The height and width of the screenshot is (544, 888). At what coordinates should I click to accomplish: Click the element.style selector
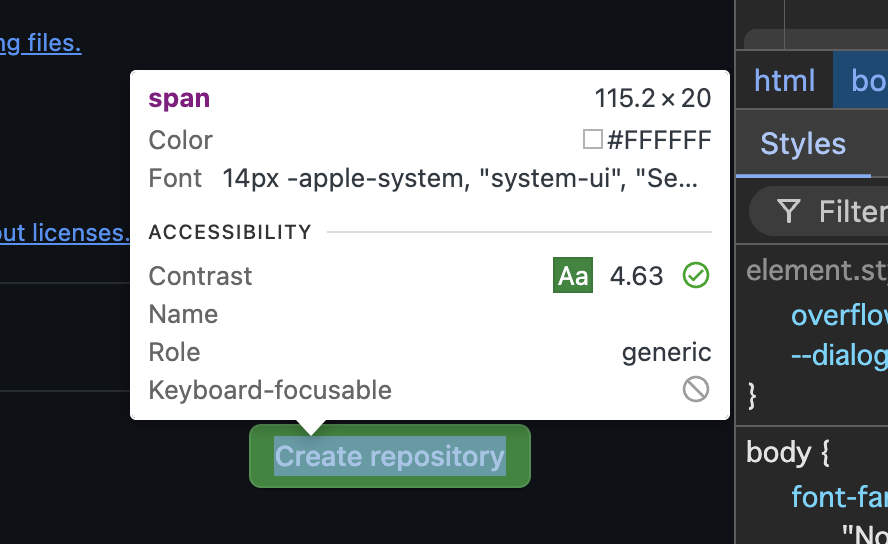(x=817, y=270)
